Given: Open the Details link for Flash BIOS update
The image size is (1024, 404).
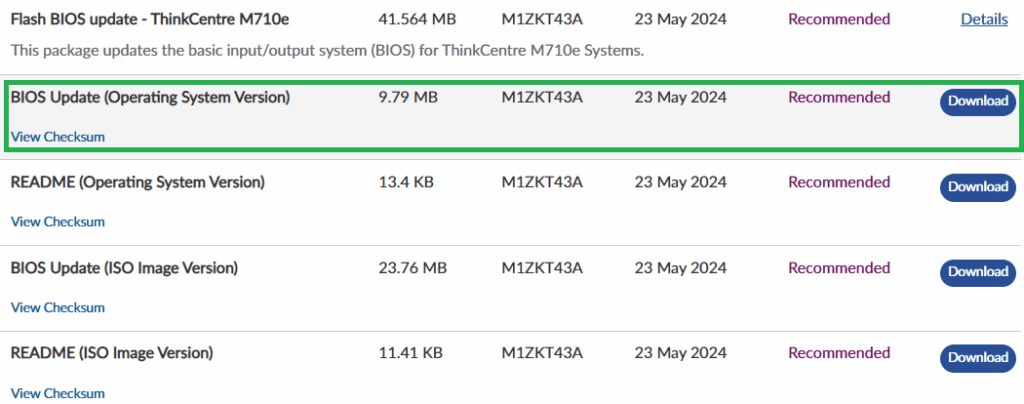Looking at the screenshot, I should click(984, 19).
